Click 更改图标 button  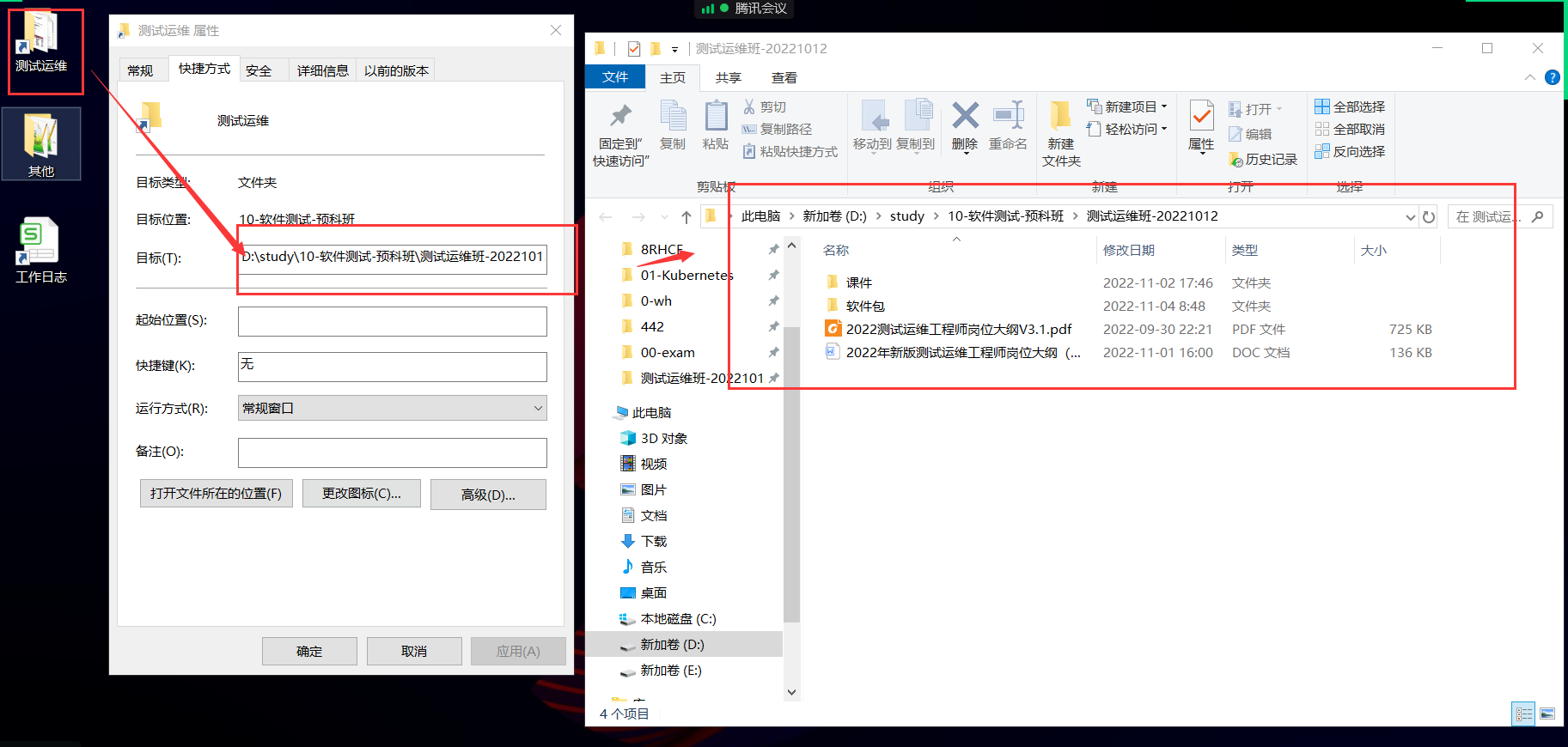tap(362, 494)
